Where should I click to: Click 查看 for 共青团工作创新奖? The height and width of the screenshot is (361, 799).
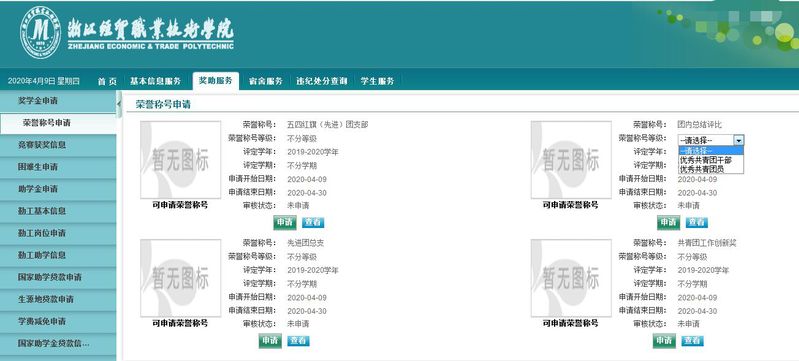tap(693, 340)
